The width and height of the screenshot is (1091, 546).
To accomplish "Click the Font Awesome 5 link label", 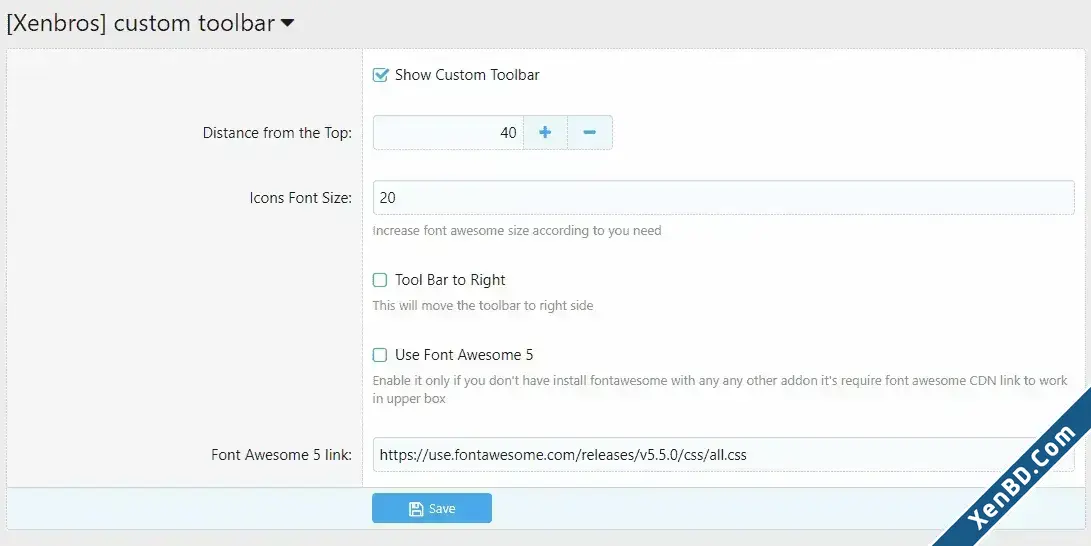I will point(282,455).
